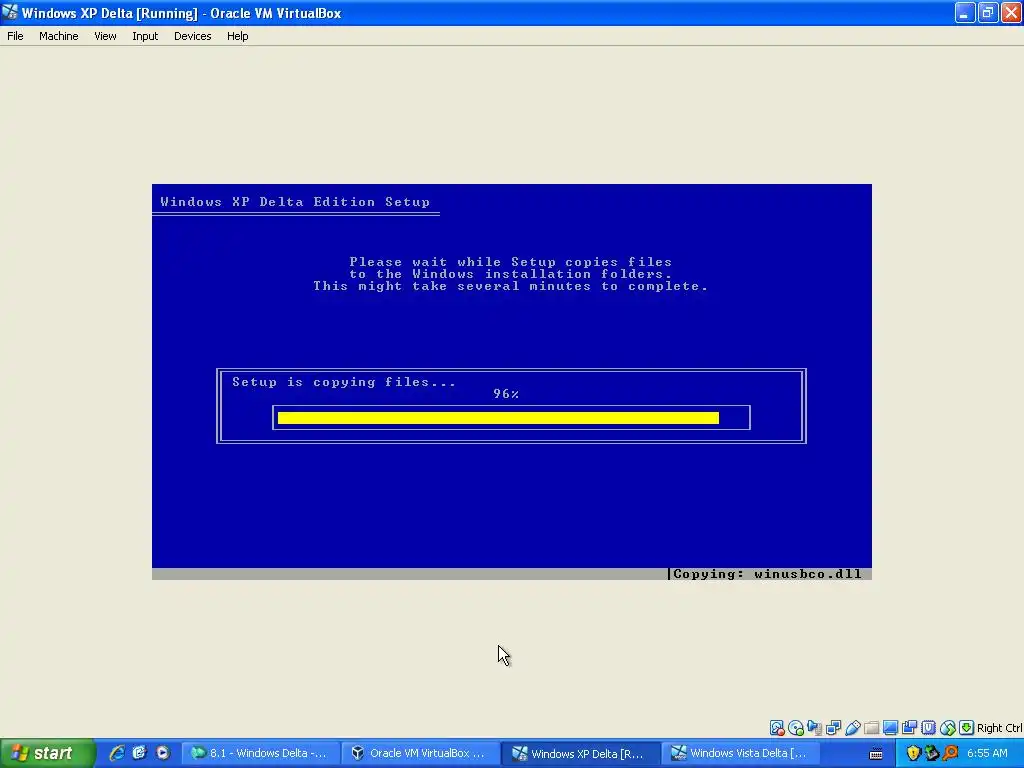Click 'Windows XP Delta Edition Setup' heading
1024x768 pixels.
point(295,202)
